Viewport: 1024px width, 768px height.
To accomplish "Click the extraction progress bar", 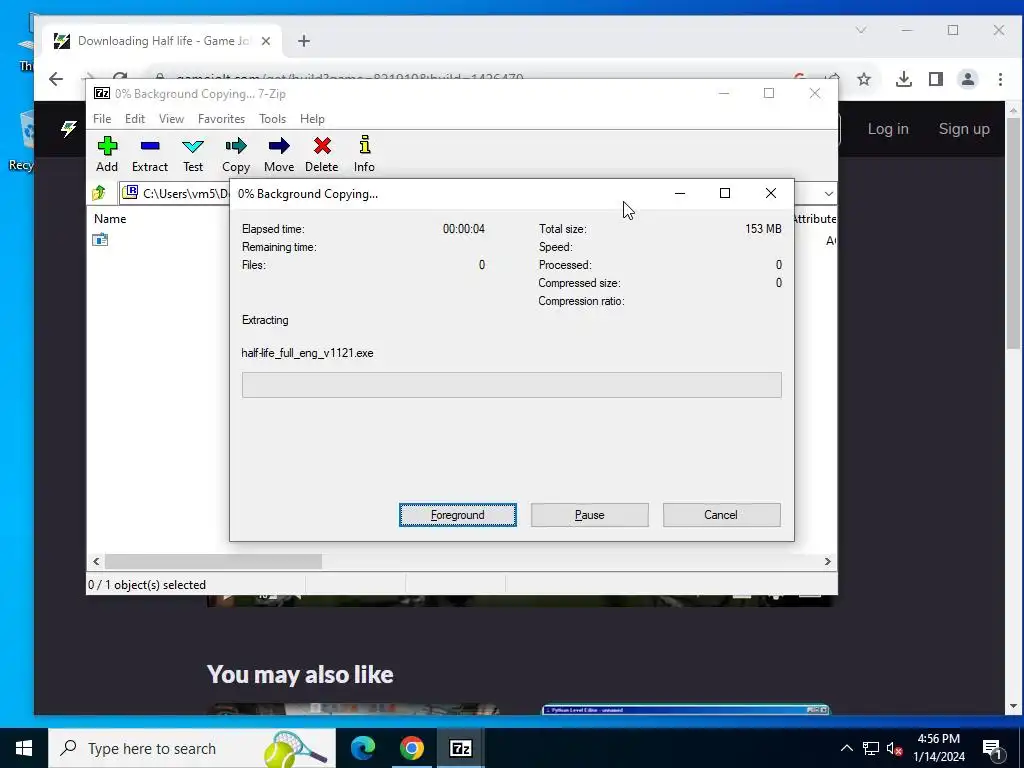I will click(511, 385).
